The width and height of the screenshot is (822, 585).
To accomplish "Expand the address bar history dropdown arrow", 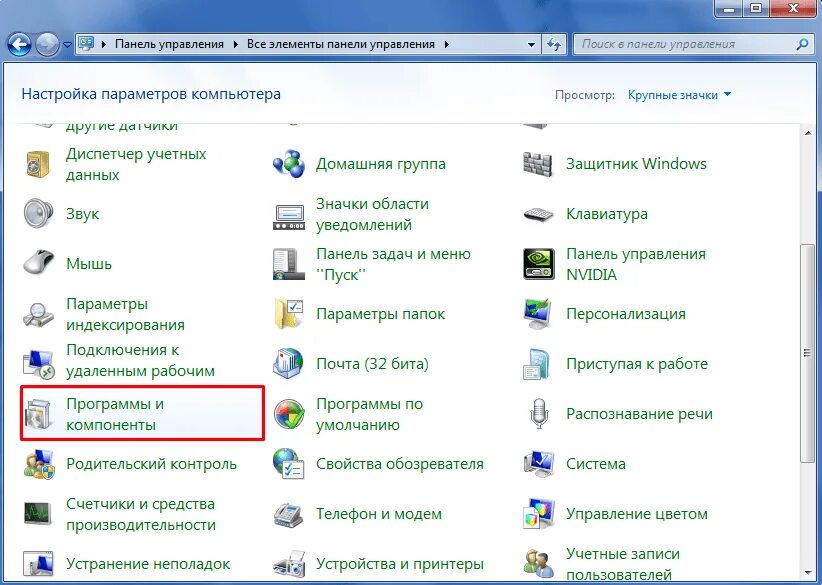I will [531, 45].
